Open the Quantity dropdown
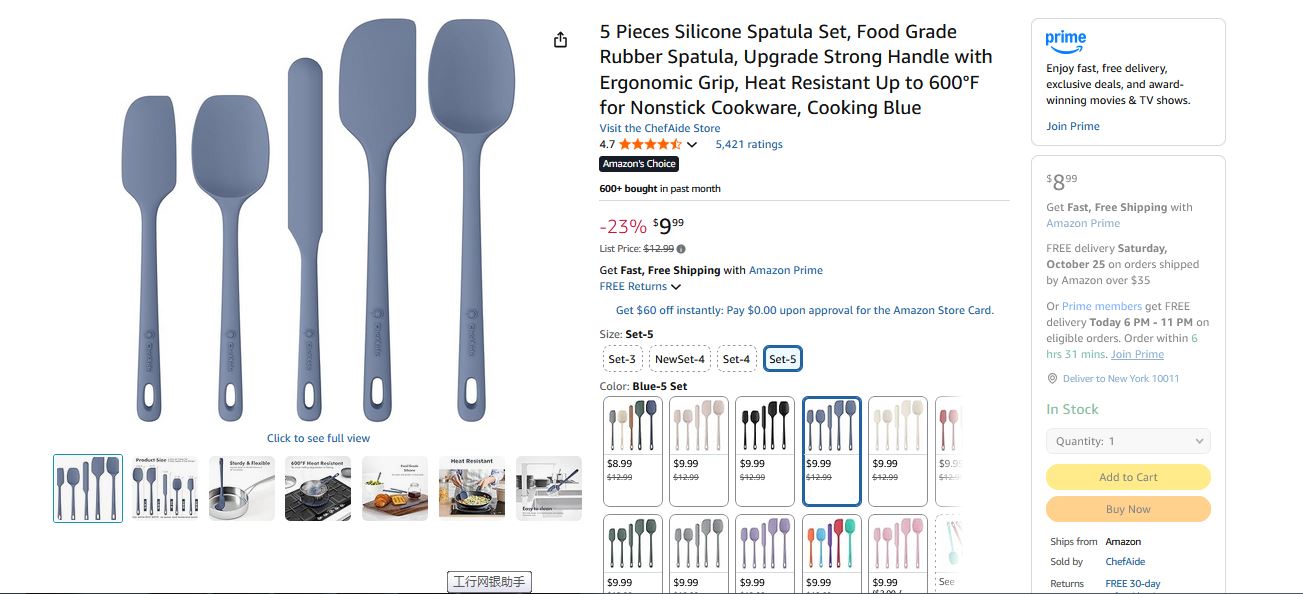The width and height of the screenshot is (1303, 594). pyautogui.click(x=1128, y=441)
